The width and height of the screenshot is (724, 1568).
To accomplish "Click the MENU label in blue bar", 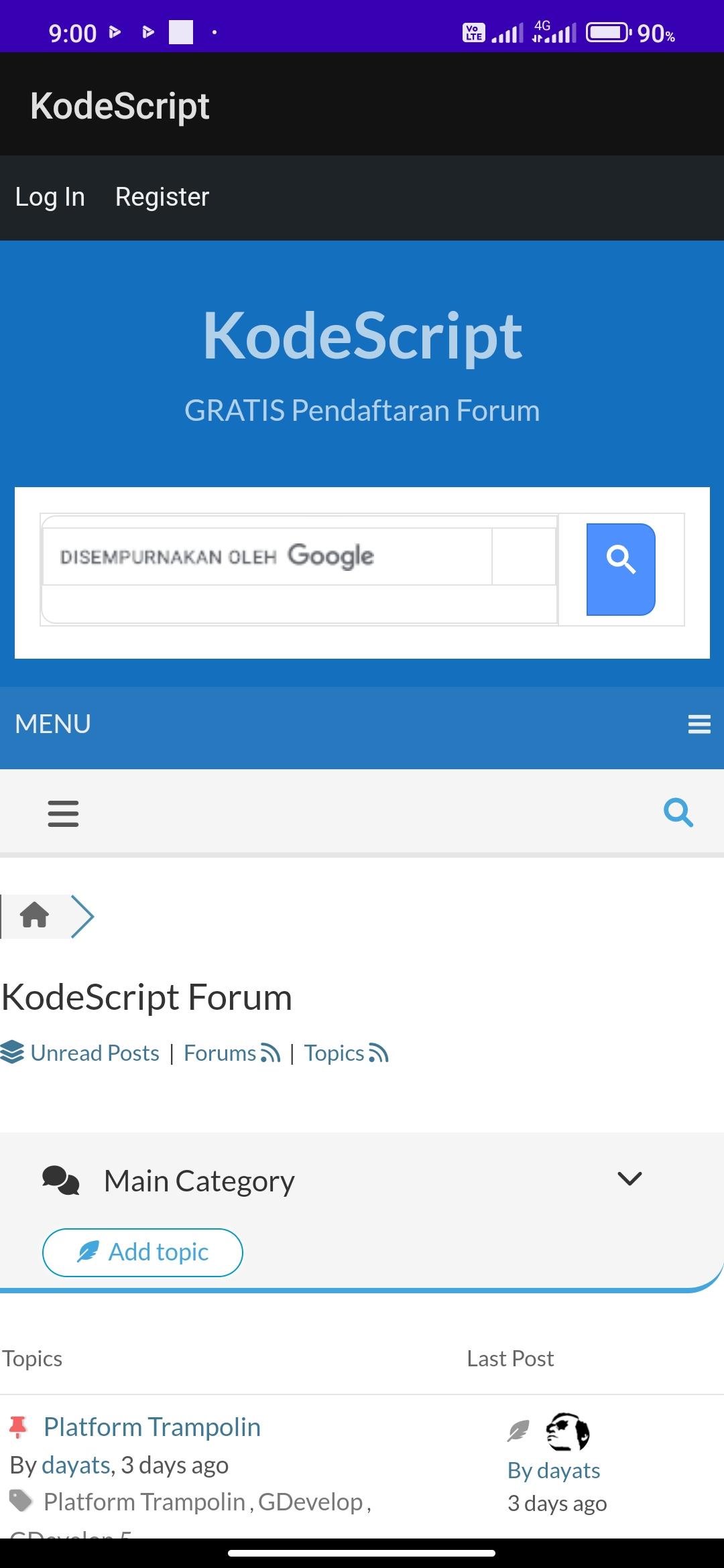I will click(x=53, y=724).
